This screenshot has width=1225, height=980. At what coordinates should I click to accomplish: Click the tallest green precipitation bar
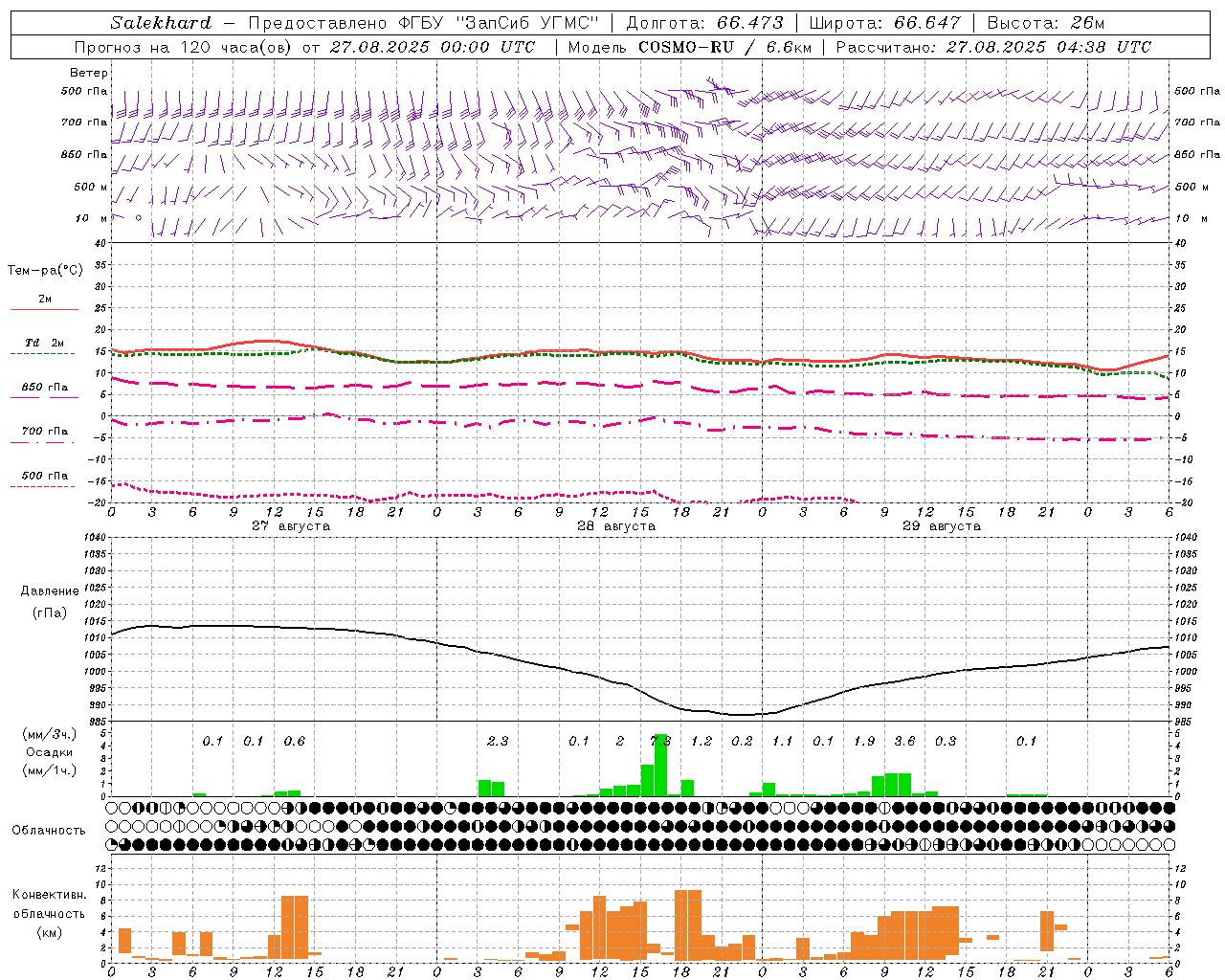[660, 766]
